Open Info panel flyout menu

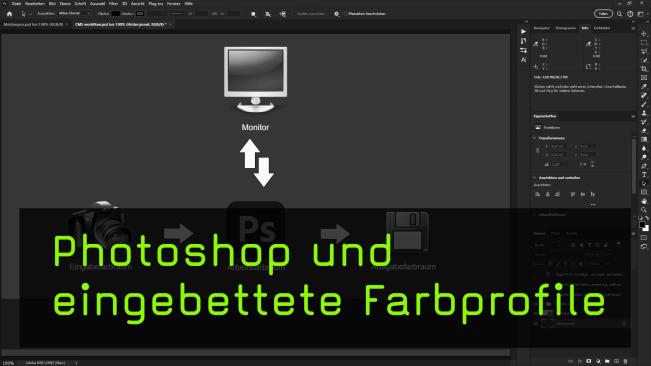(x=633, y=28)
